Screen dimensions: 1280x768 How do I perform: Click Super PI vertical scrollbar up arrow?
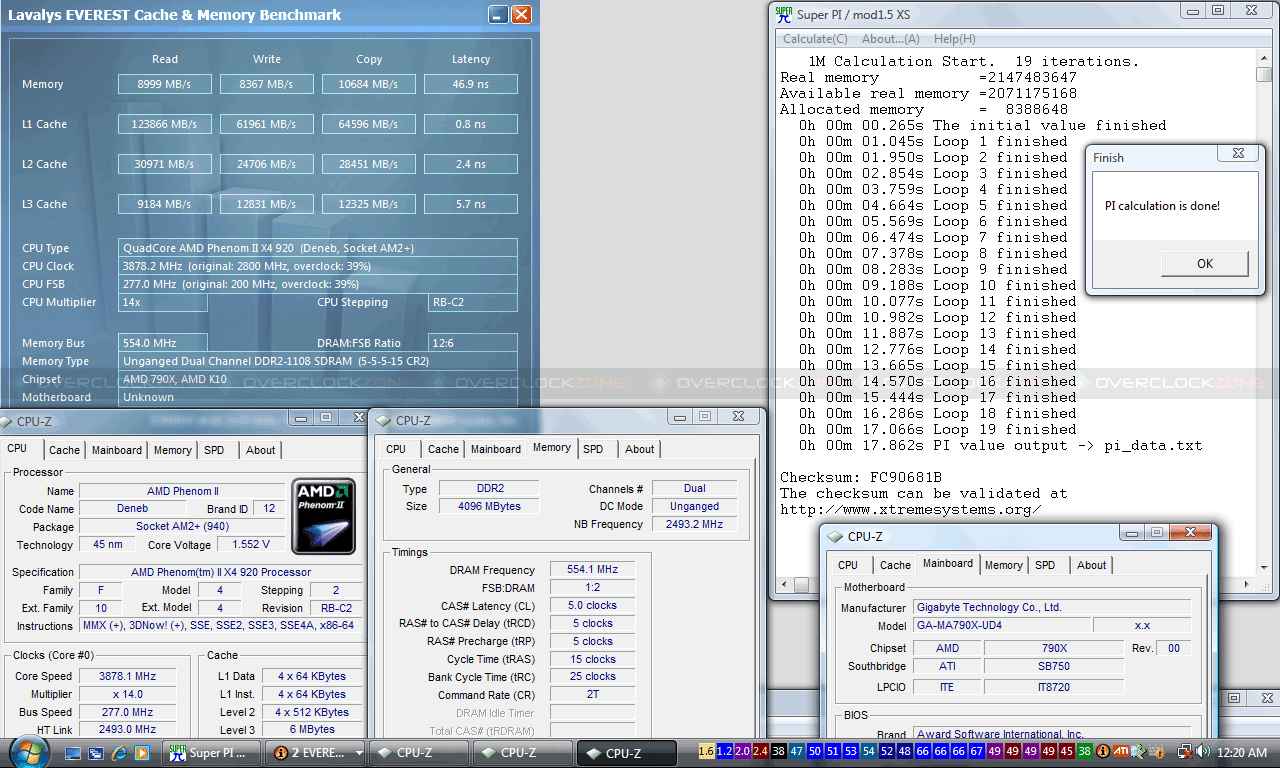(x=1265, y=59)
